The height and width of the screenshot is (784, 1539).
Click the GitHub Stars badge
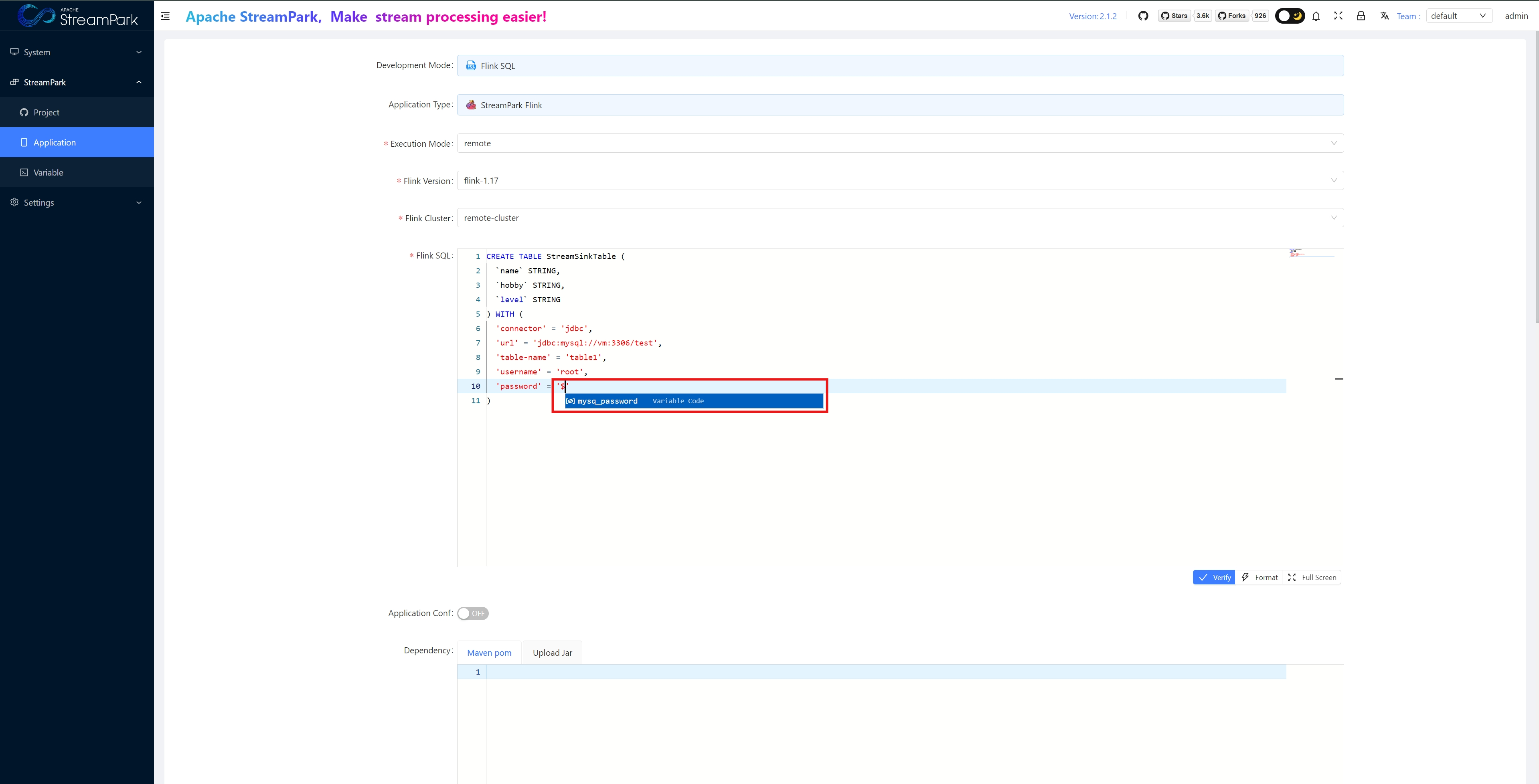(x=1175, y=16)
